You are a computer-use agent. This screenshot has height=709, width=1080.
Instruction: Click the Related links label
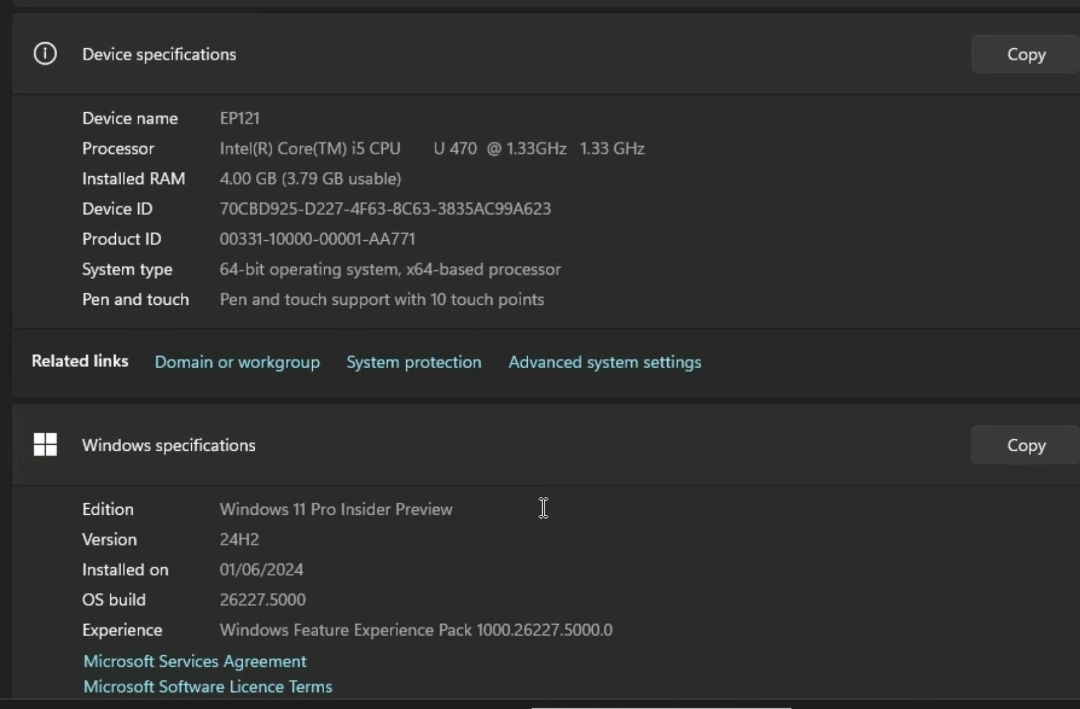[x=80, y=361]
